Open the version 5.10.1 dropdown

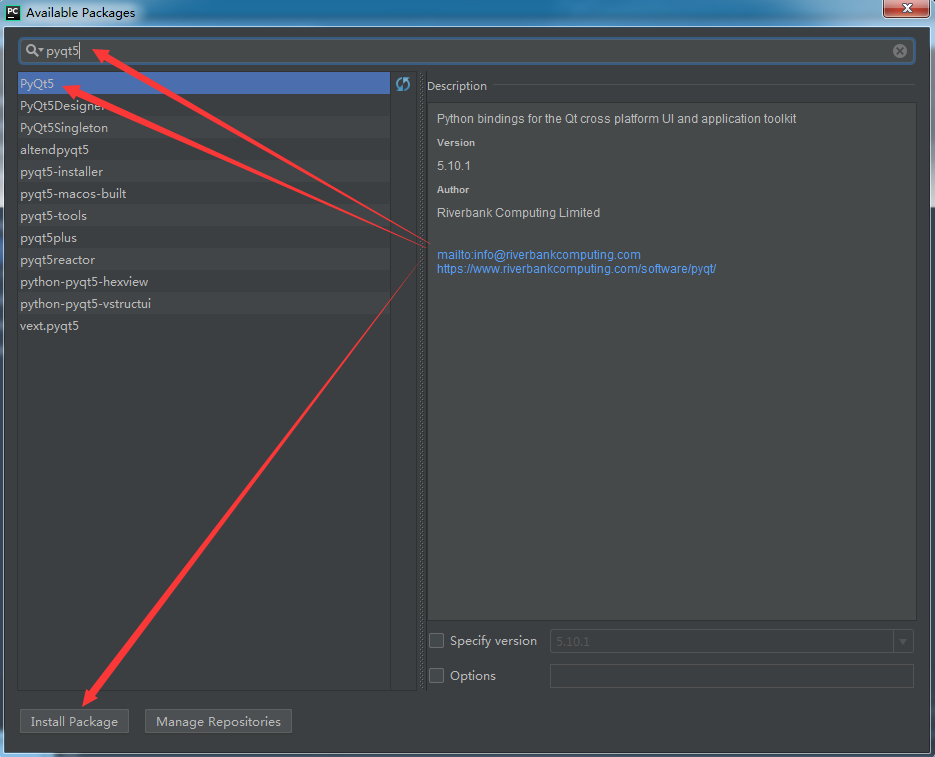tap(903, 641)
